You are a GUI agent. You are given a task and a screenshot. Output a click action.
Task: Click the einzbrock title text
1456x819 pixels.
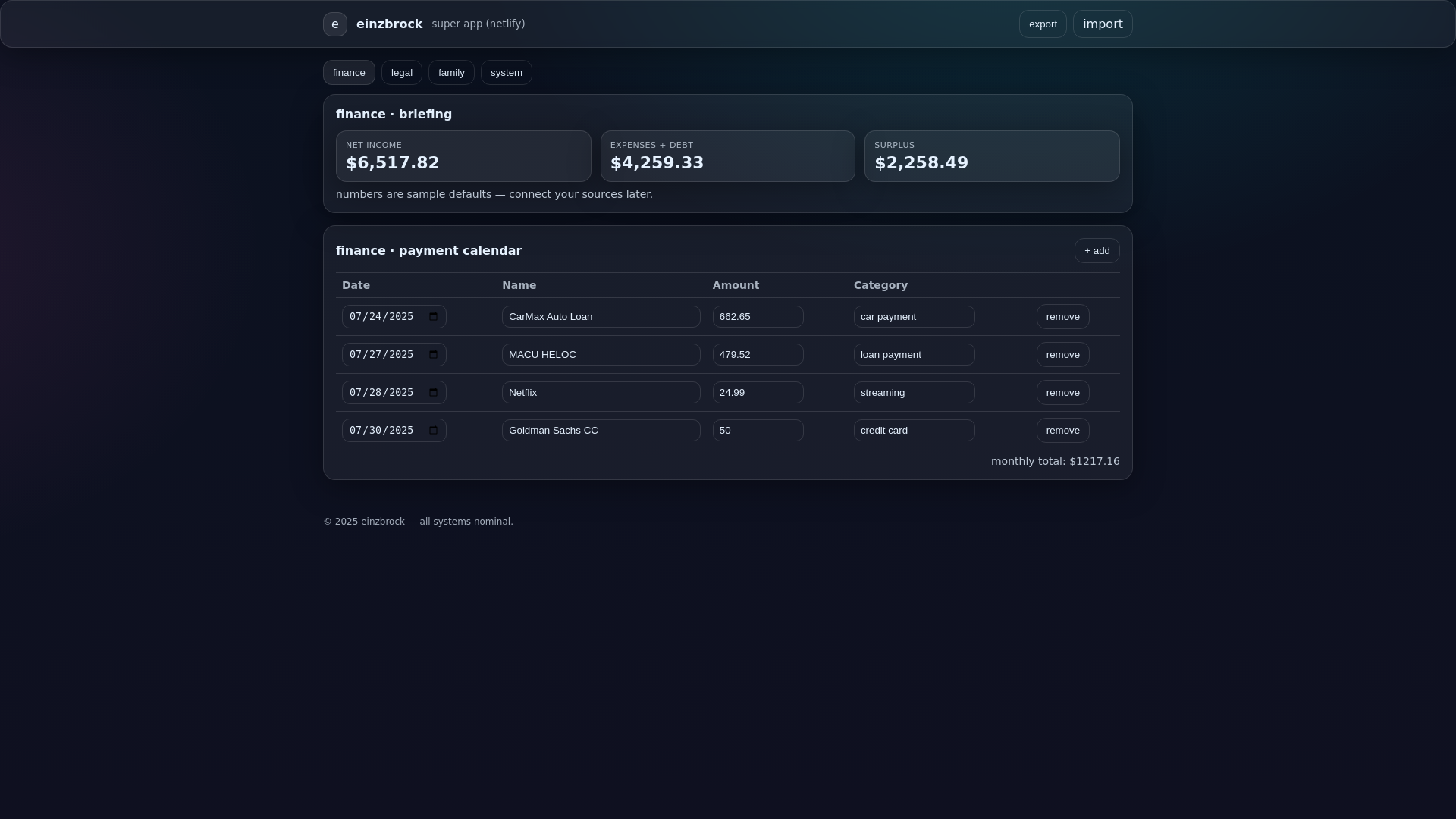click(389, 24)
